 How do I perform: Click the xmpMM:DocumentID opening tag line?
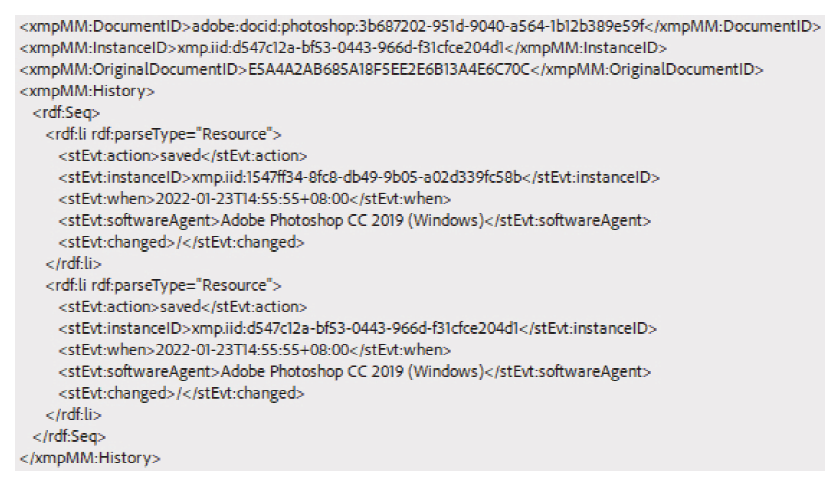[421, 26]
